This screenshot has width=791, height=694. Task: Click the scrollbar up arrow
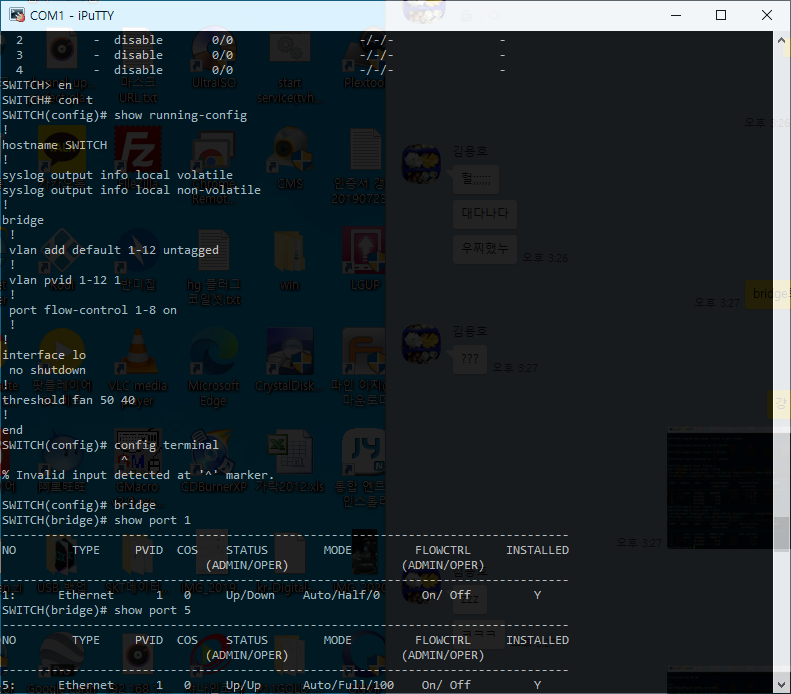tap(781, 39)
